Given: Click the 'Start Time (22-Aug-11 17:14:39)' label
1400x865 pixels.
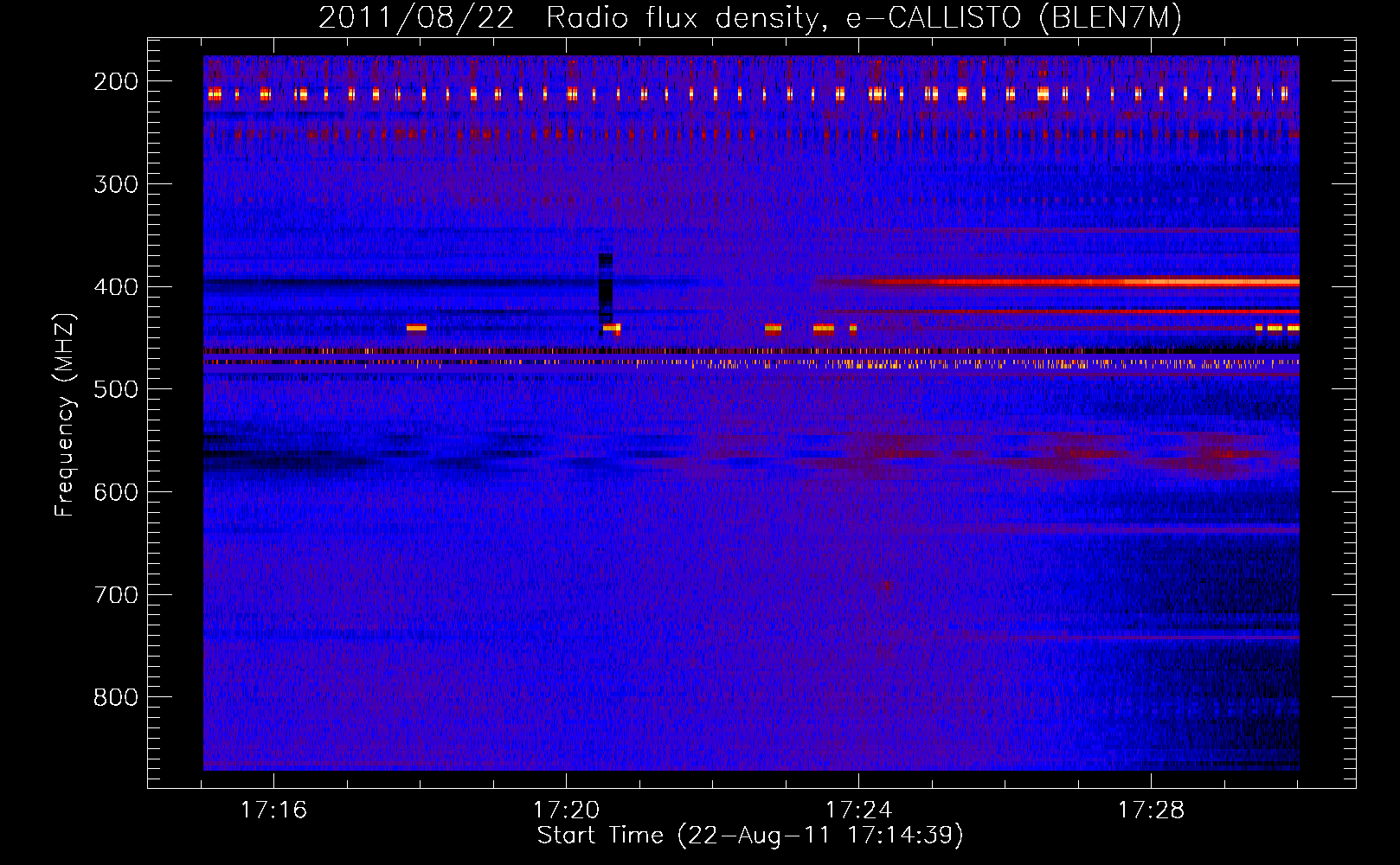Looking at the screenshot, I should pos(750,836).
